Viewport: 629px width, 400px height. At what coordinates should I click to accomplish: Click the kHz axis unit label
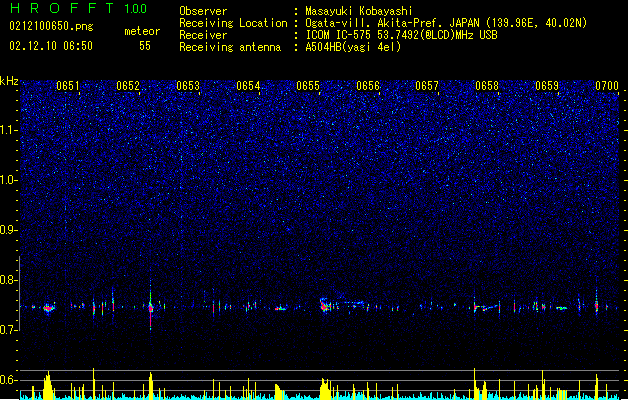pos(9,81)
